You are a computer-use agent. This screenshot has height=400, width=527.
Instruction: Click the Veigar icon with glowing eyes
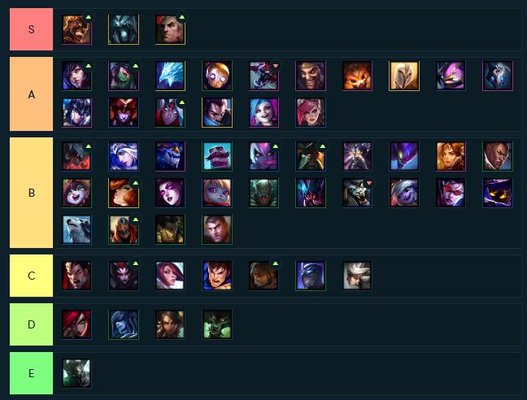pos(497,193)
